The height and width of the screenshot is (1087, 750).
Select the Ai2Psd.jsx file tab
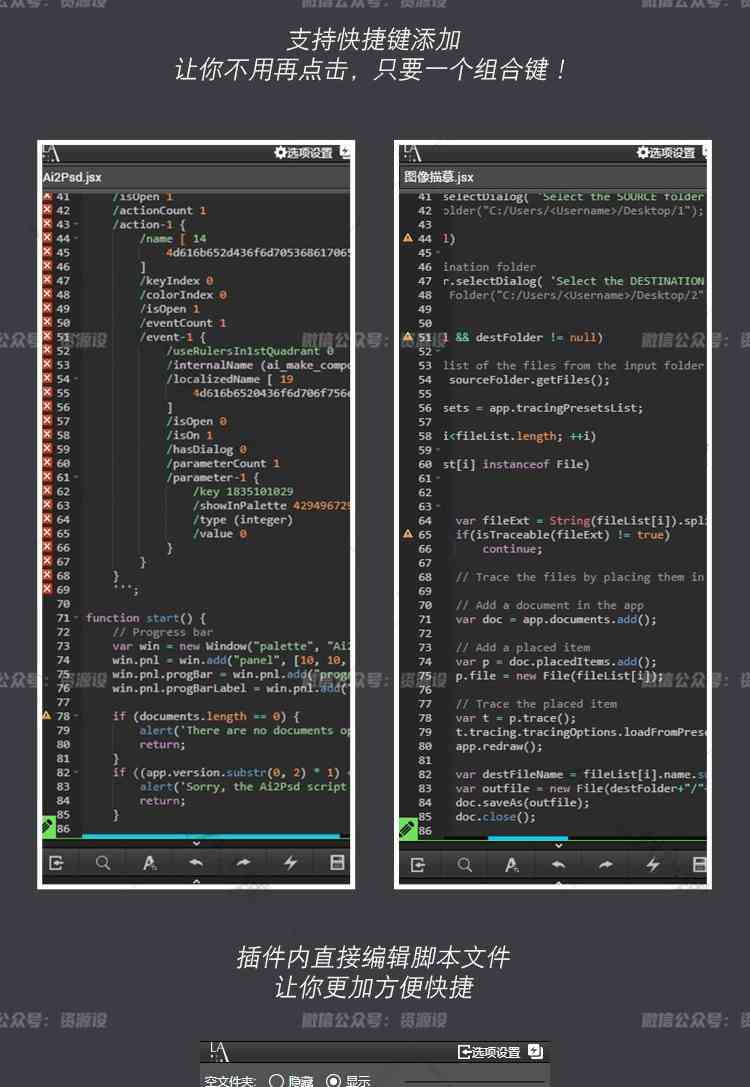(x=72, y=177)
